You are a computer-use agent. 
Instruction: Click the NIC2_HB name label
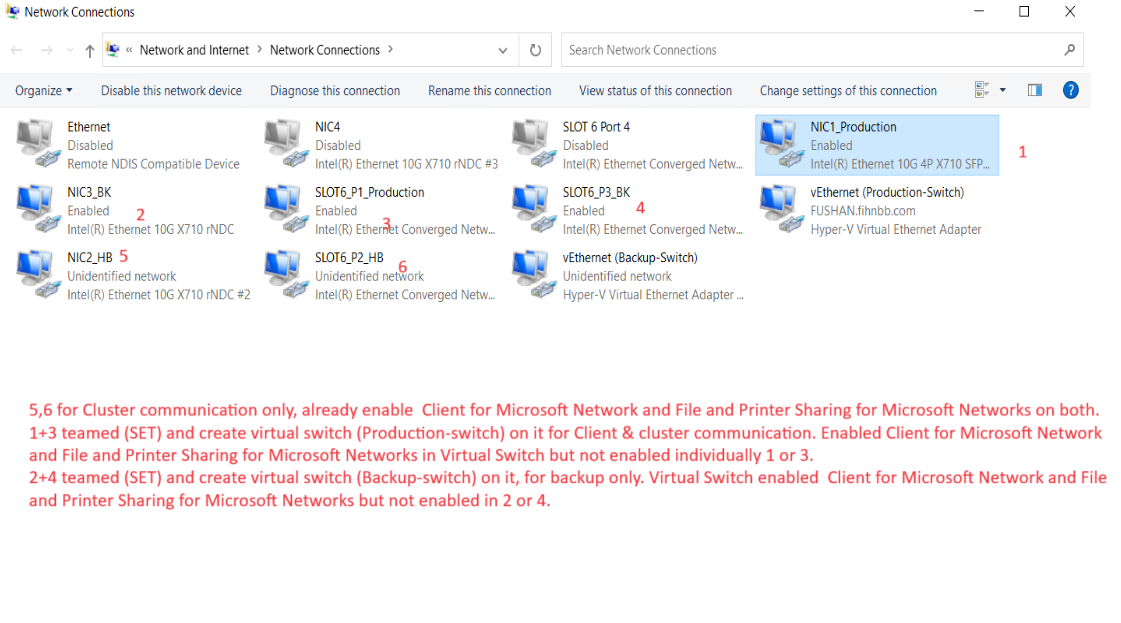point(89,257)
